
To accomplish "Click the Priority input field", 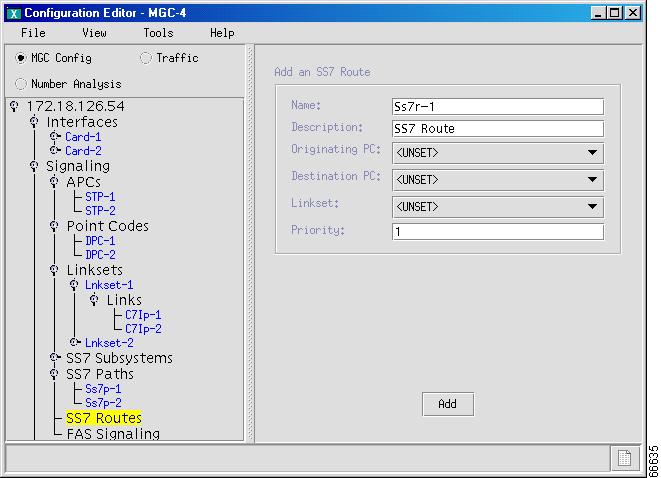I will pos(497,232).
